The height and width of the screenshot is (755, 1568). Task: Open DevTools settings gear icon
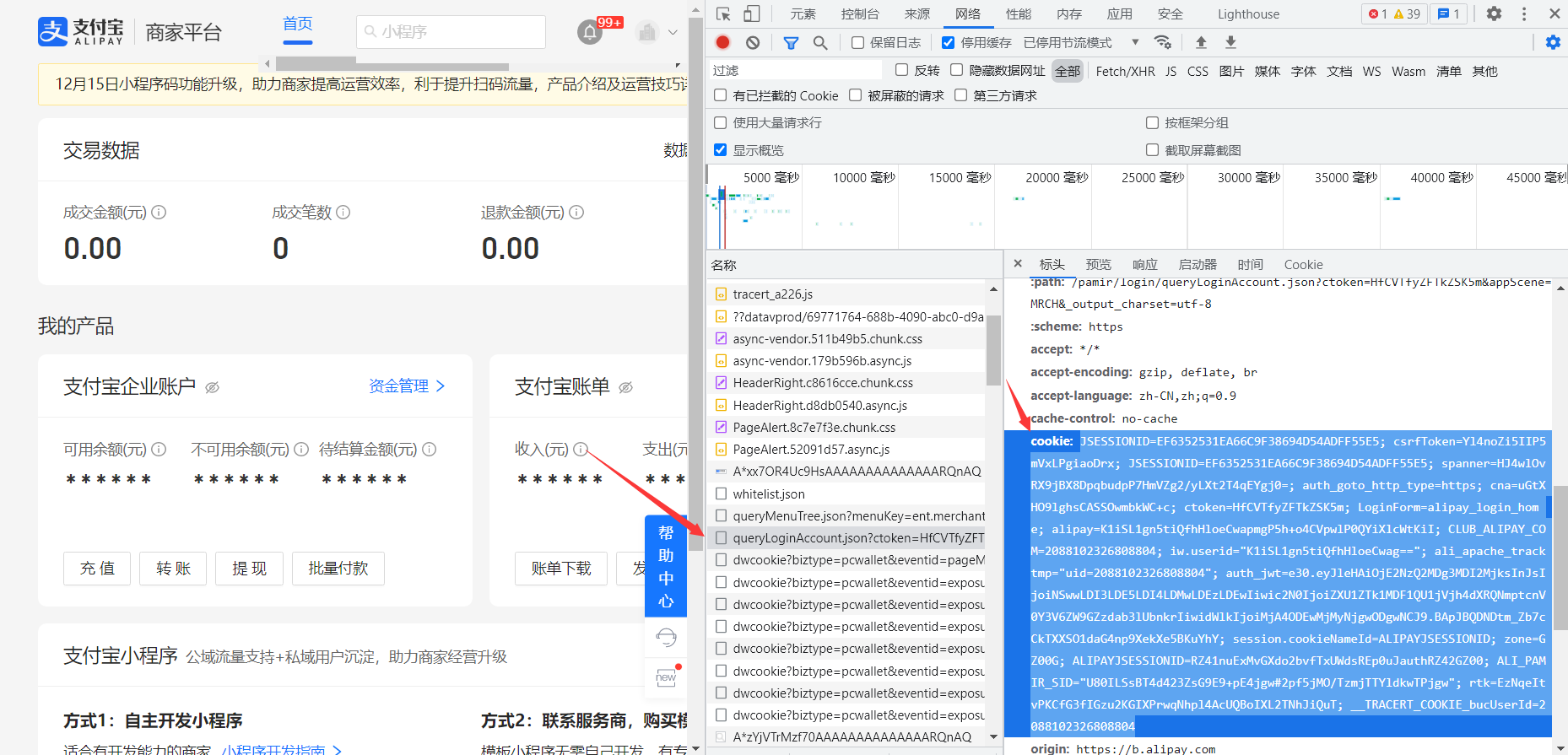1494,13
